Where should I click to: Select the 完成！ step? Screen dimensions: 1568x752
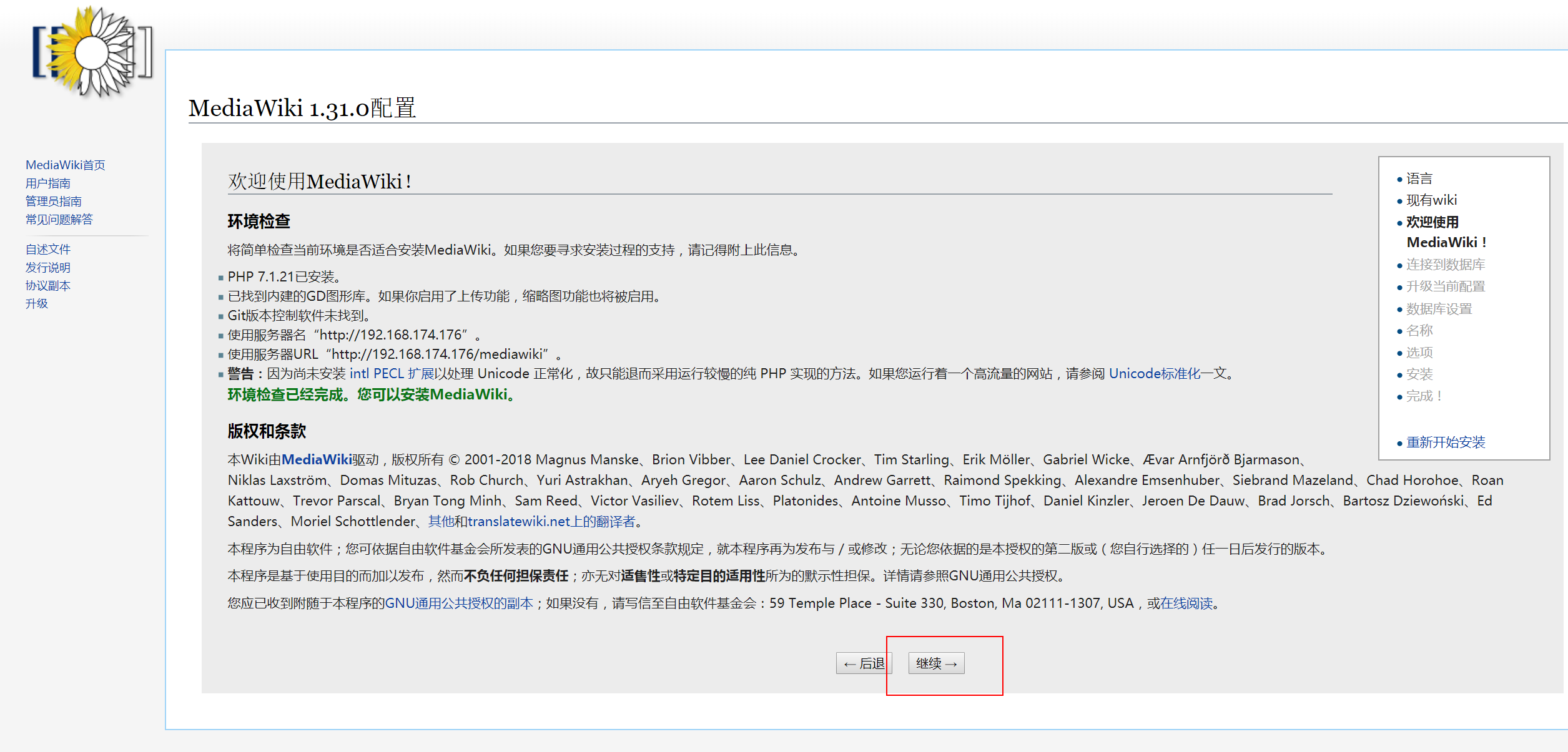(1424, 396)
